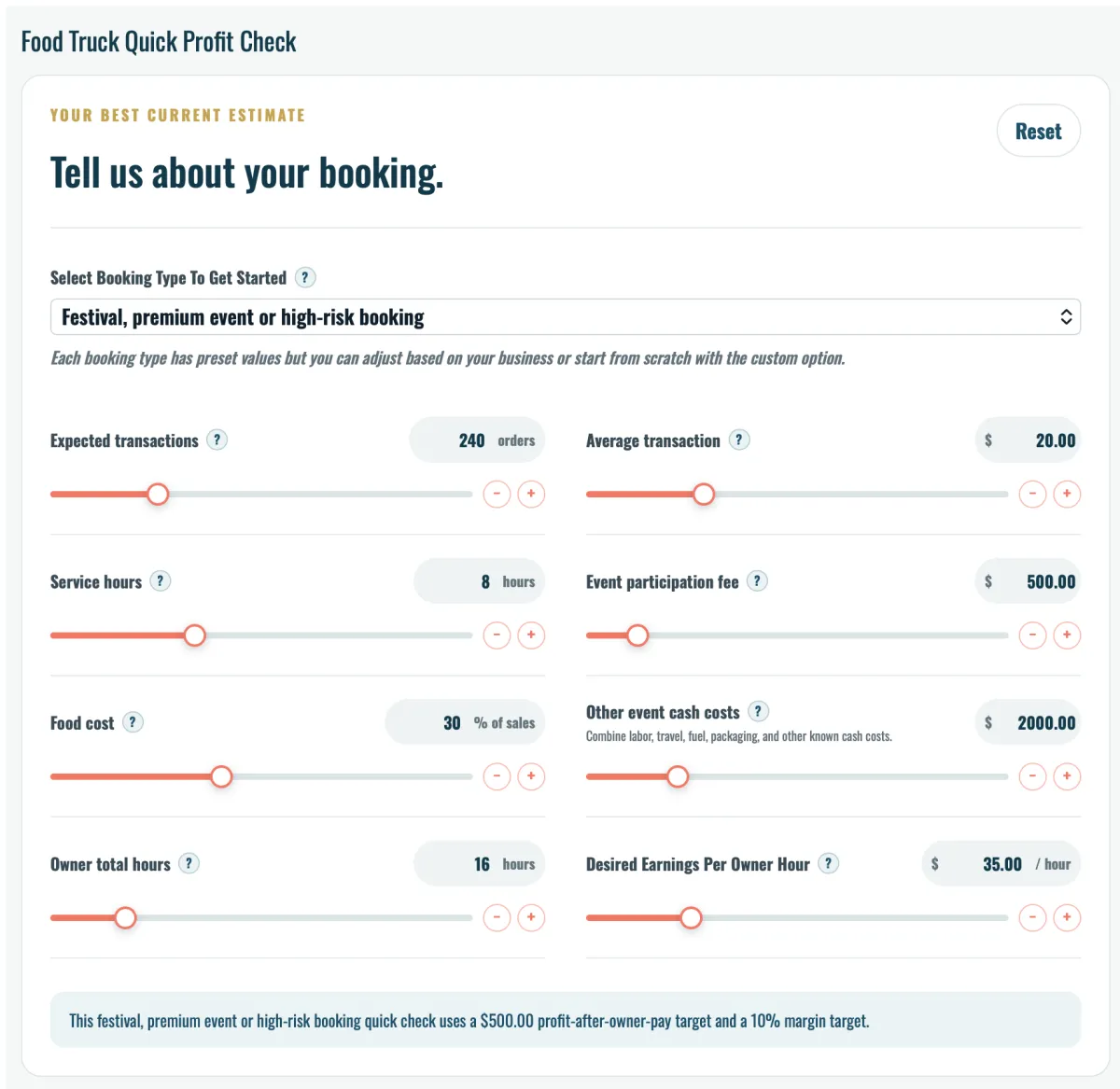Click the Expected transactions value field
The height and width of the screenshot is (1089, 1120).
pyautogui.click(x=477, y=440)
